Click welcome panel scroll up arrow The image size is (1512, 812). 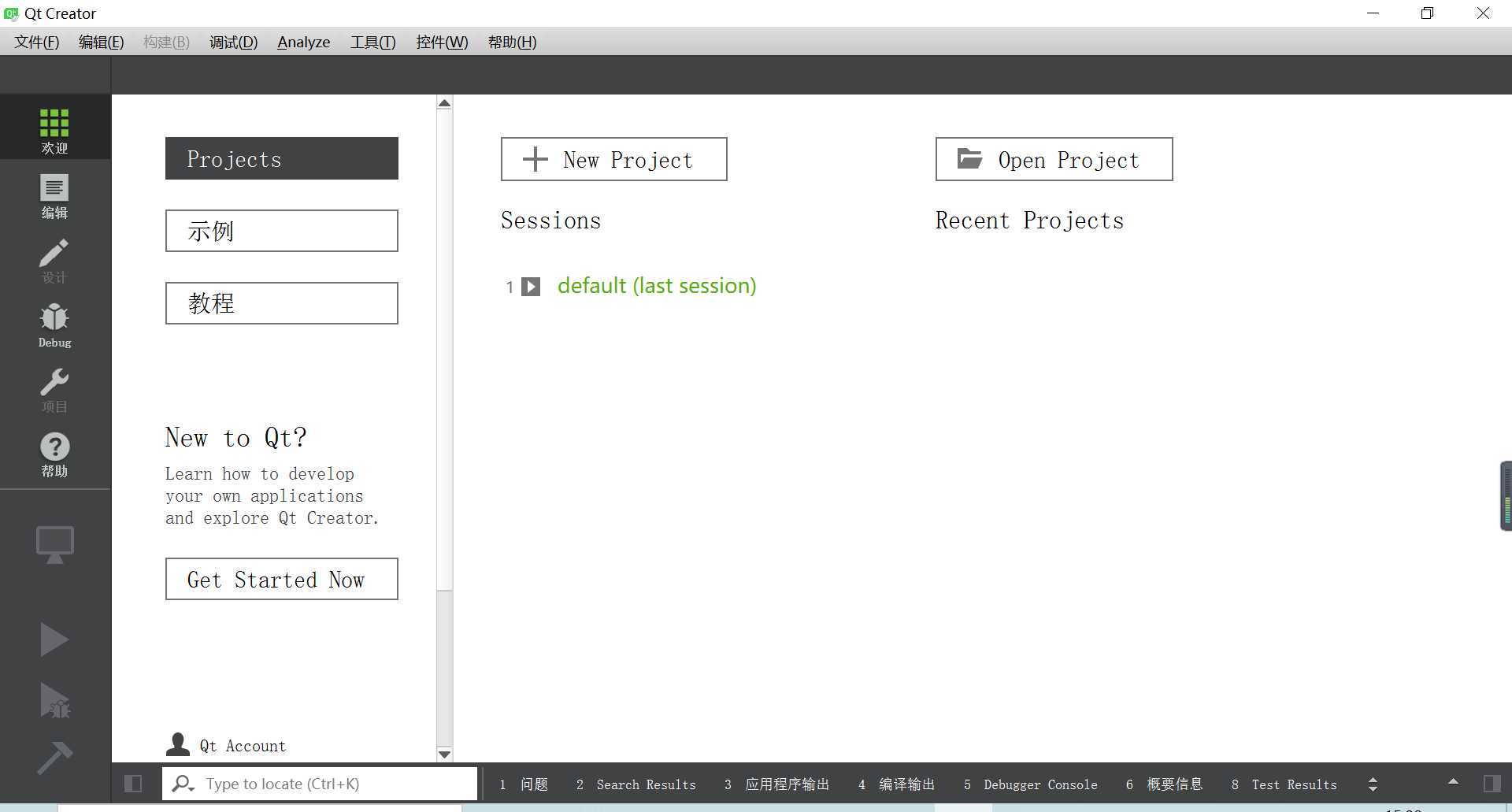(x=444, y=103)
